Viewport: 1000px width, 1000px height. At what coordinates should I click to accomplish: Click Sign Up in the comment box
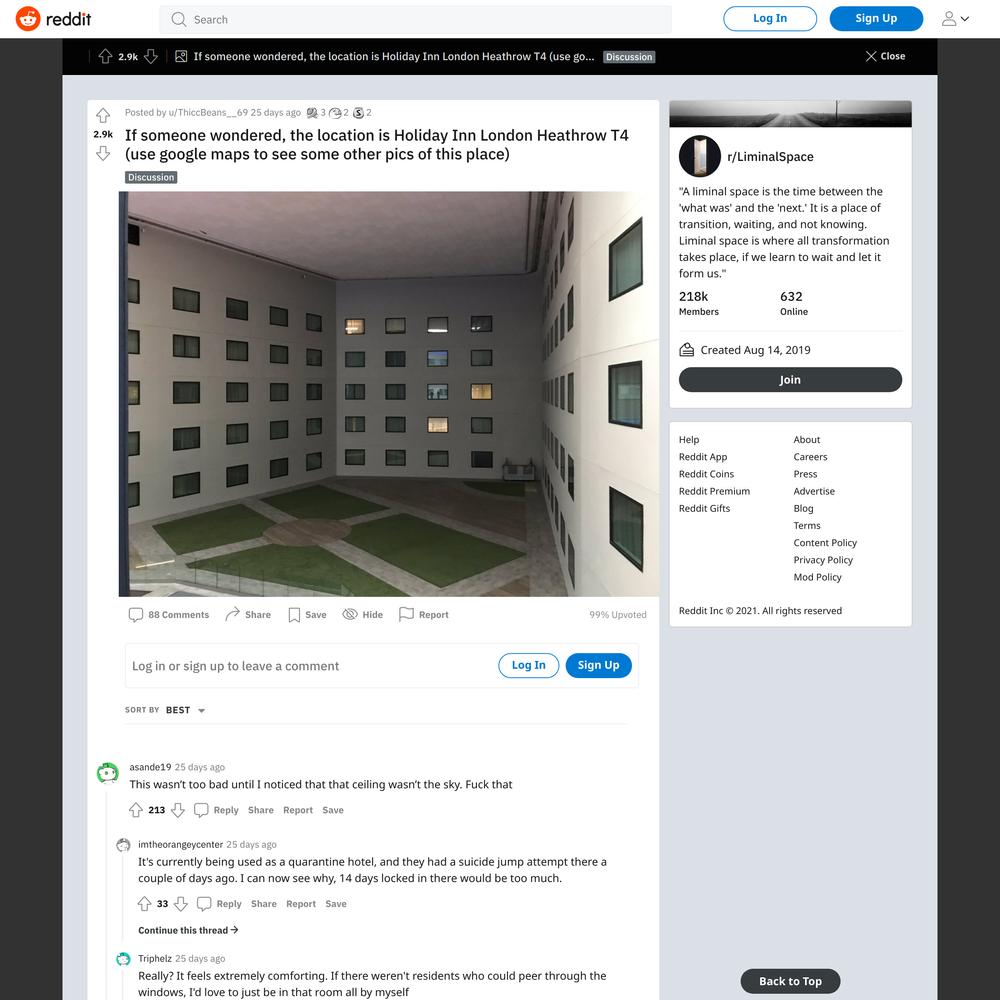pyautogui.click(x=598, y=665)
